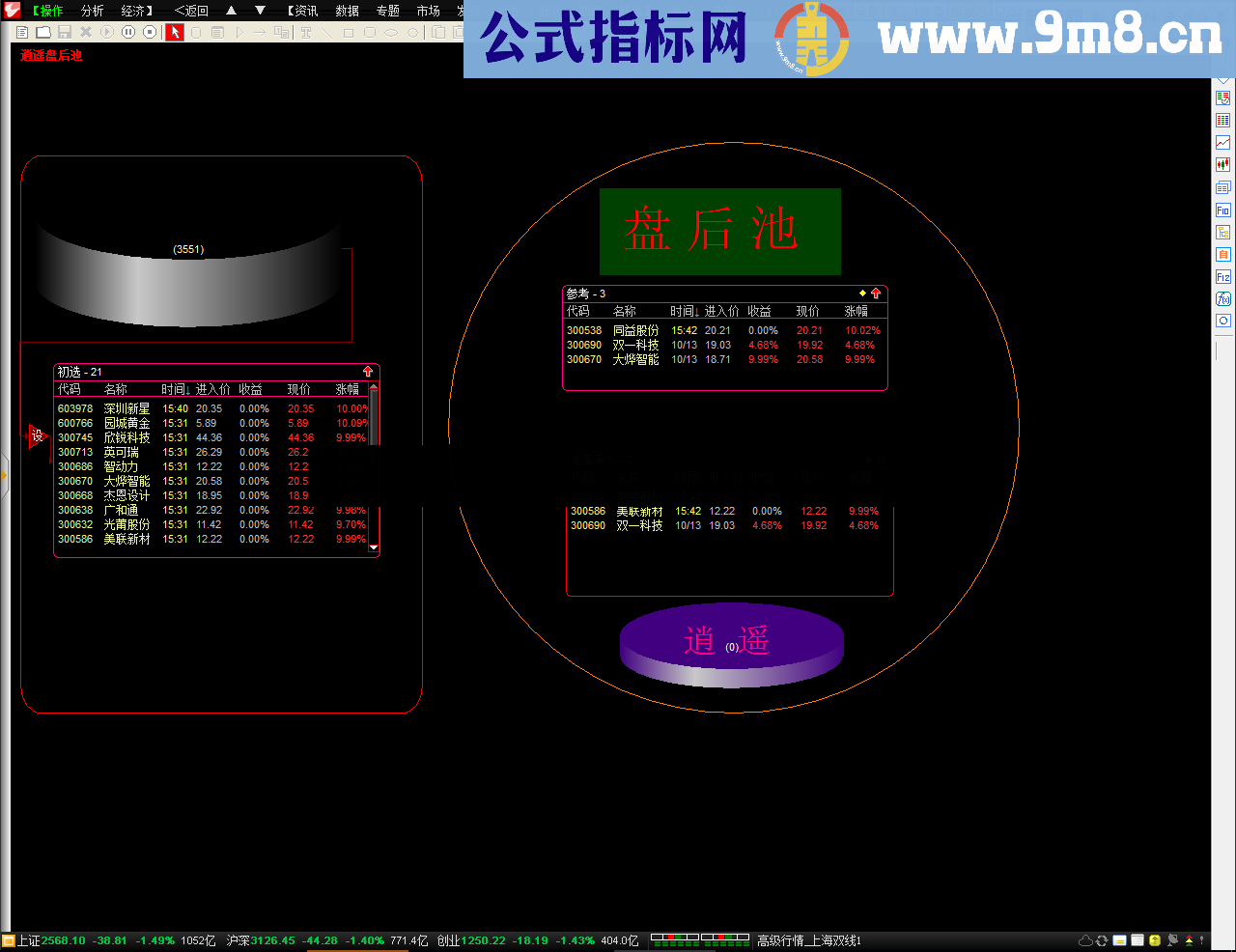Open the tree structure icon in sidebar

point(1222,233)
